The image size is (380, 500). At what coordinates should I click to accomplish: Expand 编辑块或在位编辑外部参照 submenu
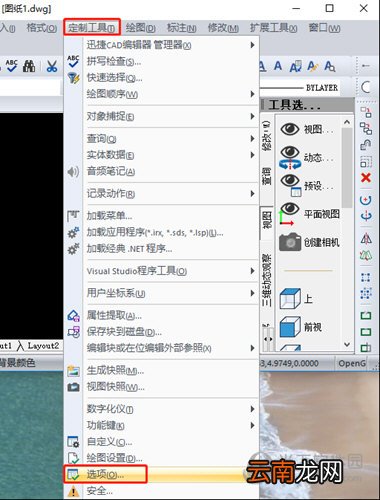[162, 348]
